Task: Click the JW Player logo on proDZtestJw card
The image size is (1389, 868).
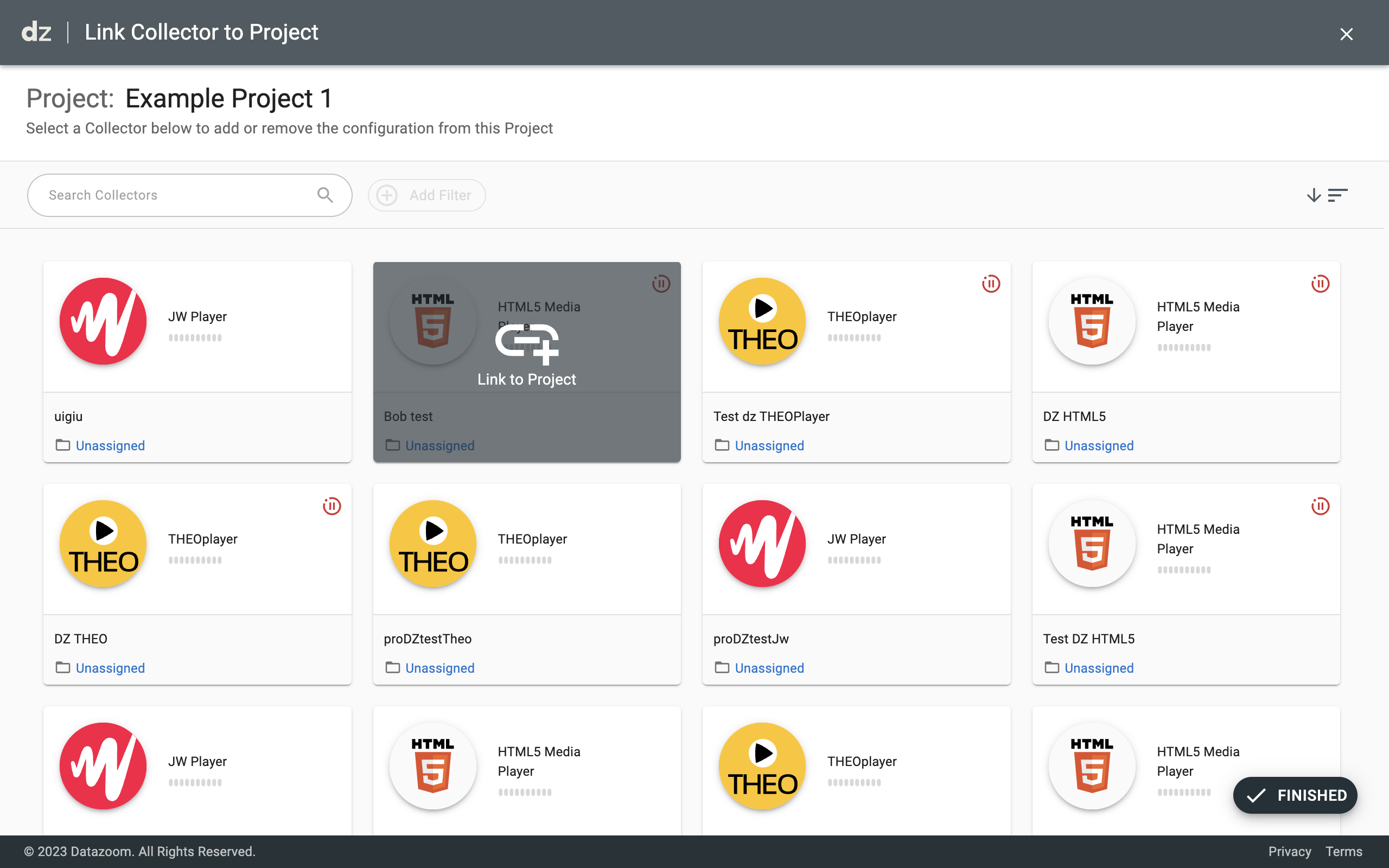Action: pyautogui.click(x=762, y=544)
